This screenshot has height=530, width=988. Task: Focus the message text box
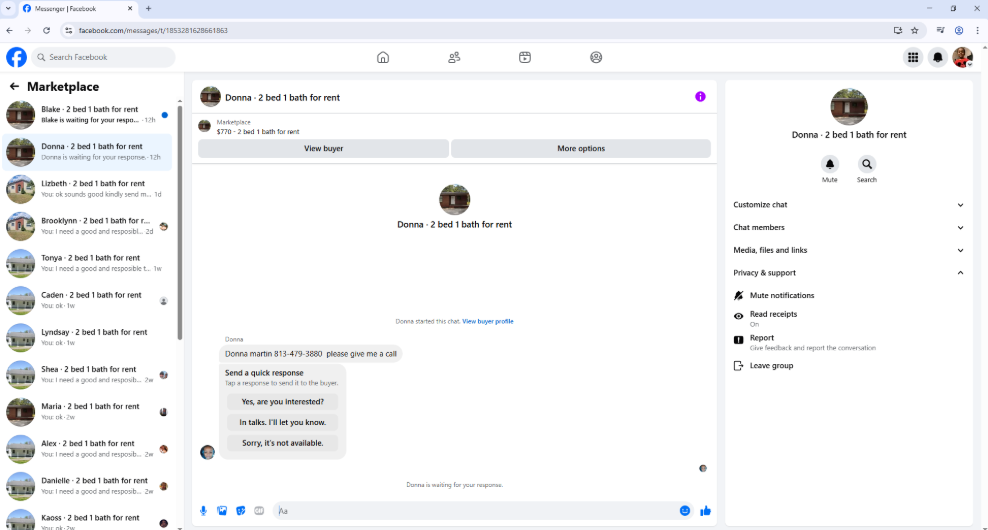pos(476,511)
